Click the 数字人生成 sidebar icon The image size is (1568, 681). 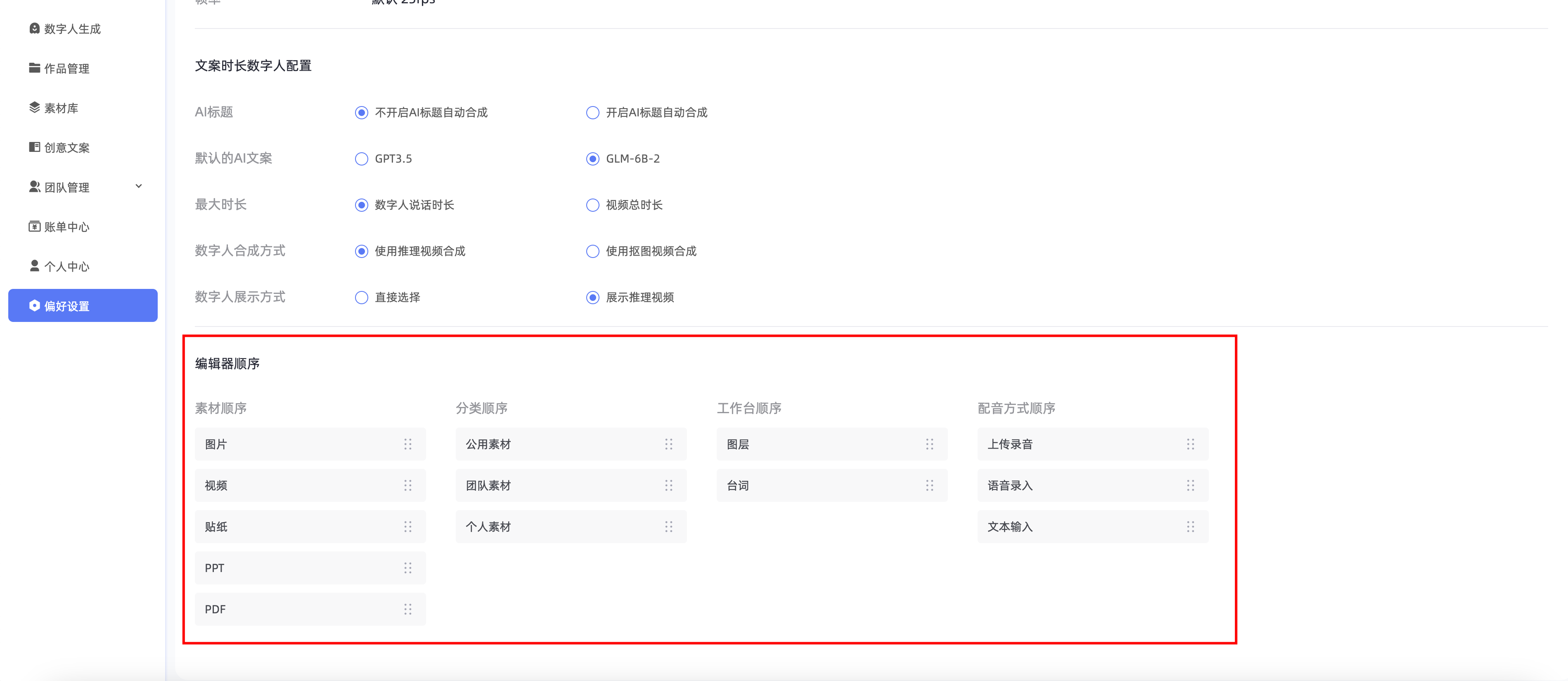pyautogui.click(x=35, y=28)
